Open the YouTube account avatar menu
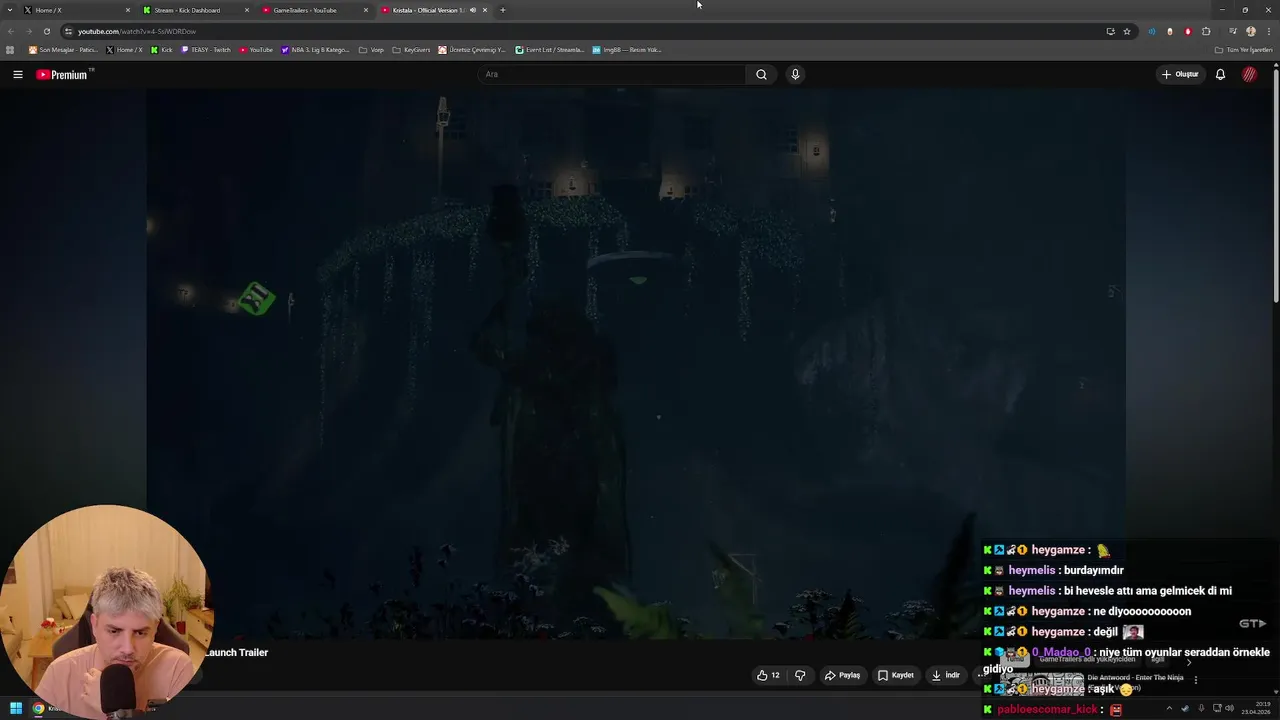The image size is (1280, 720). coord(1250,74)
